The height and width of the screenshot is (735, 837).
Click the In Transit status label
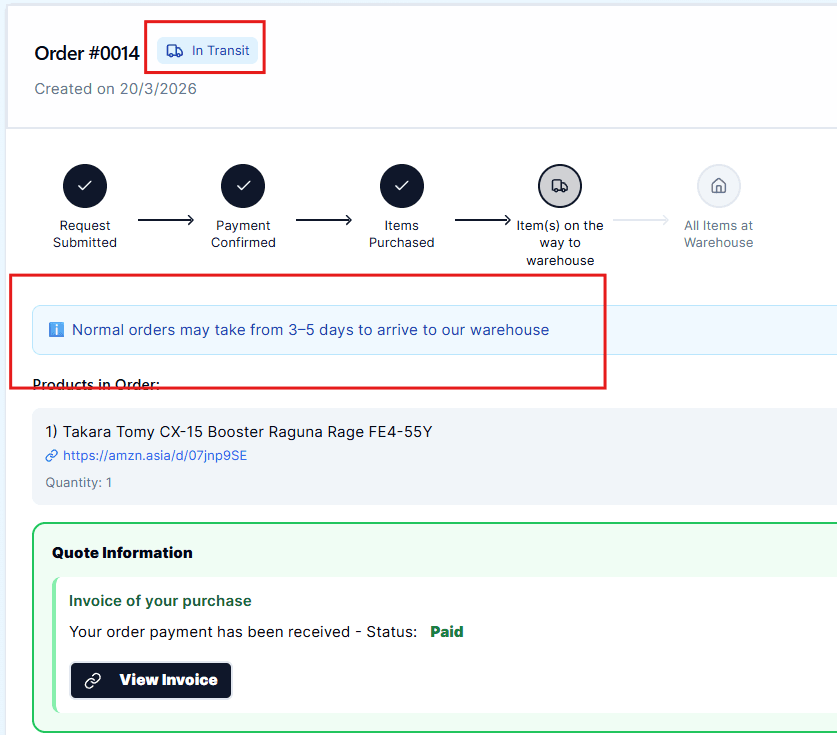(x=220, y=51)
